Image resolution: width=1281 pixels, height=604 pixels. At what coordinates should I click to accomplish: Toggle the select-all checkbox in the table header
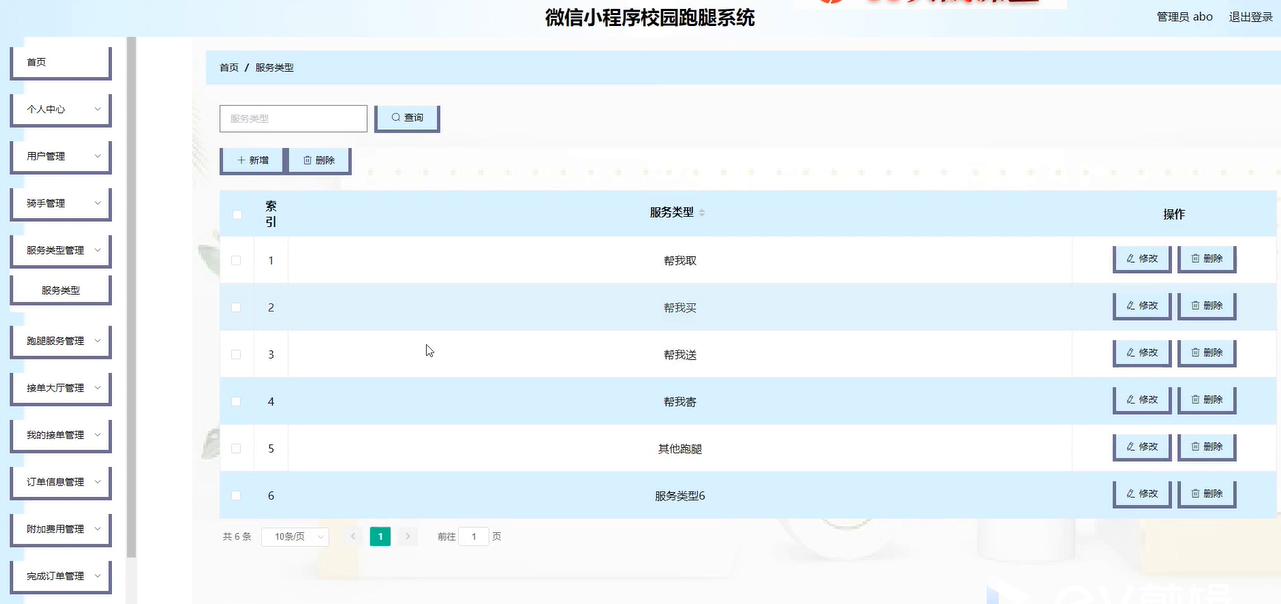236,214
